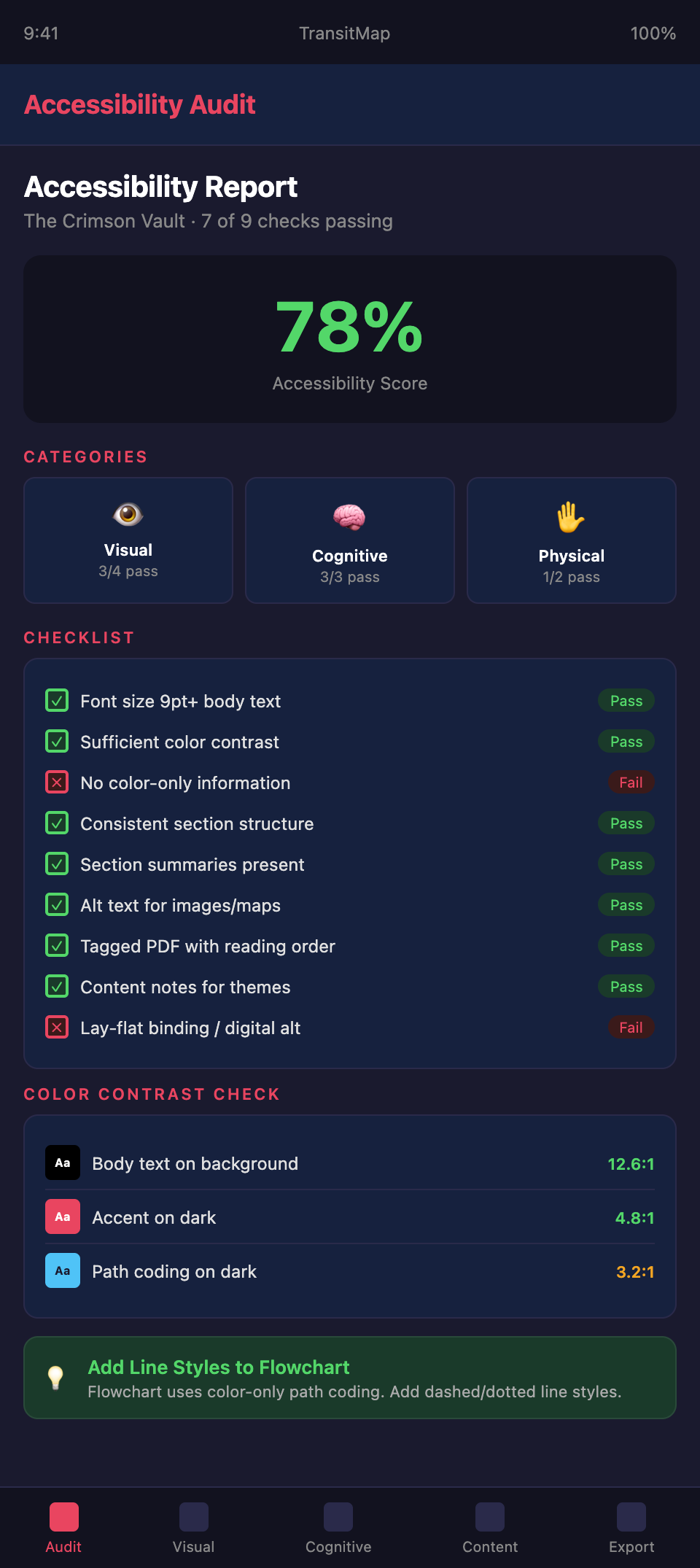Open the Export tab icon

click(x=631, y=1517)
